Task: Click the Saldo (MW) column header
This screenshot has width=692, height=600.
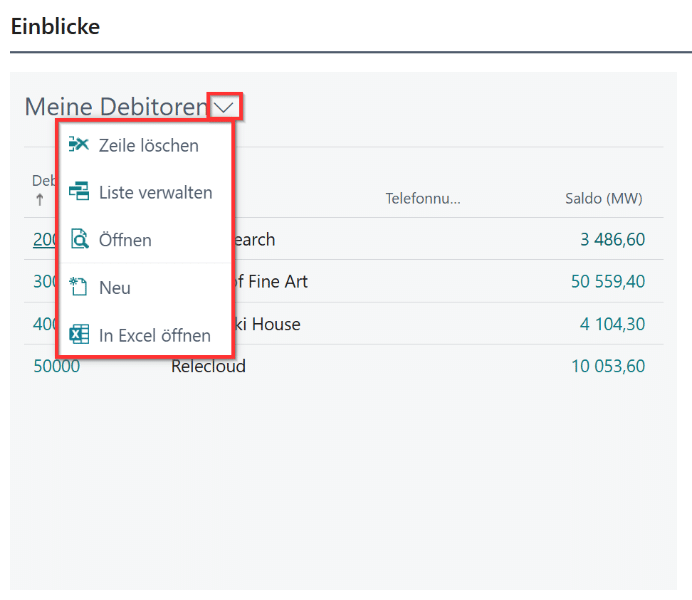Action: point(603,199)
